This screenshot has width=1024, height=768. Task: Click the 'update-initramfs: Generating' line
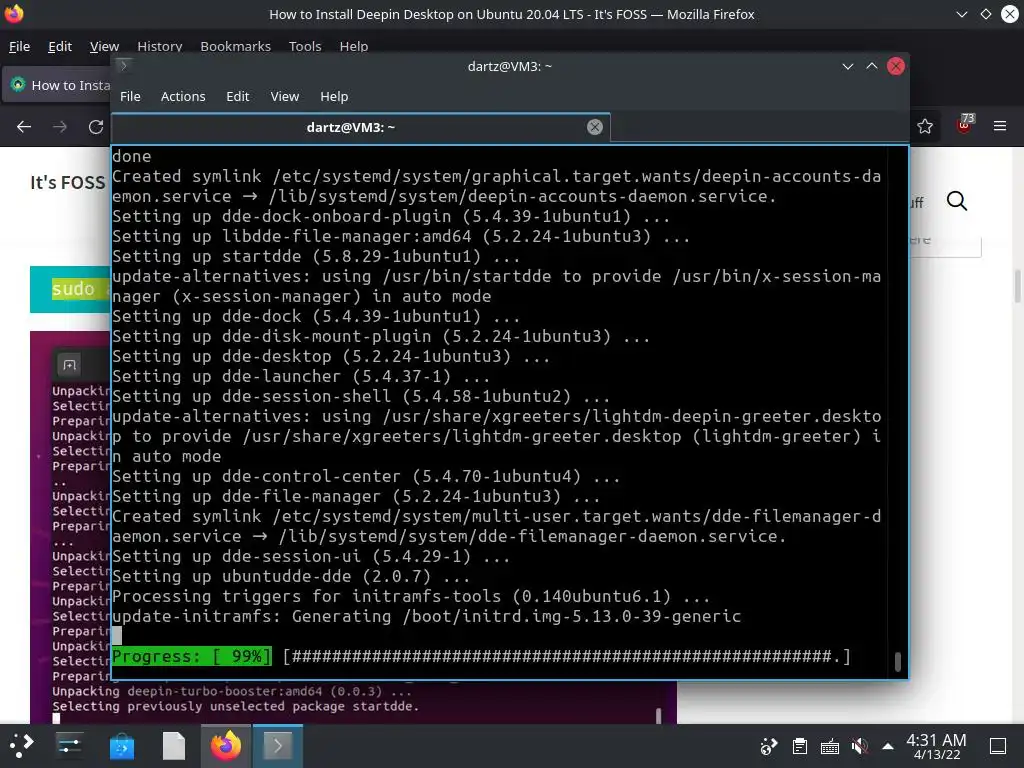pyautogui.click(x=426, y=616)
